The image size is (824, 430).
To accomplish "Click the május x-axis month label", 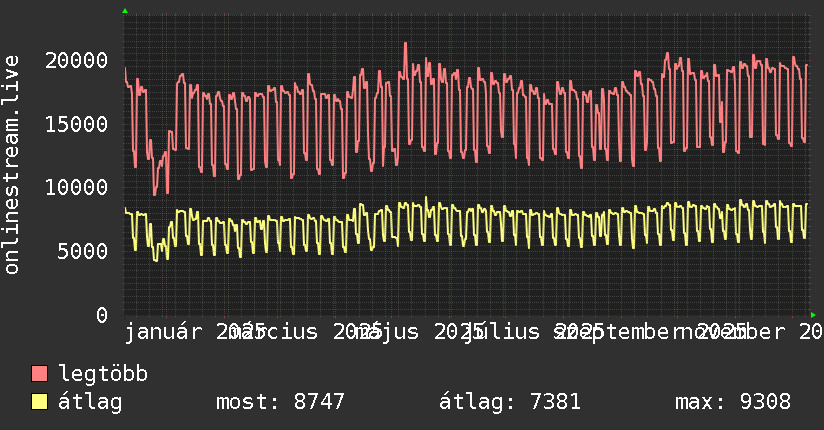I will 386,332.
